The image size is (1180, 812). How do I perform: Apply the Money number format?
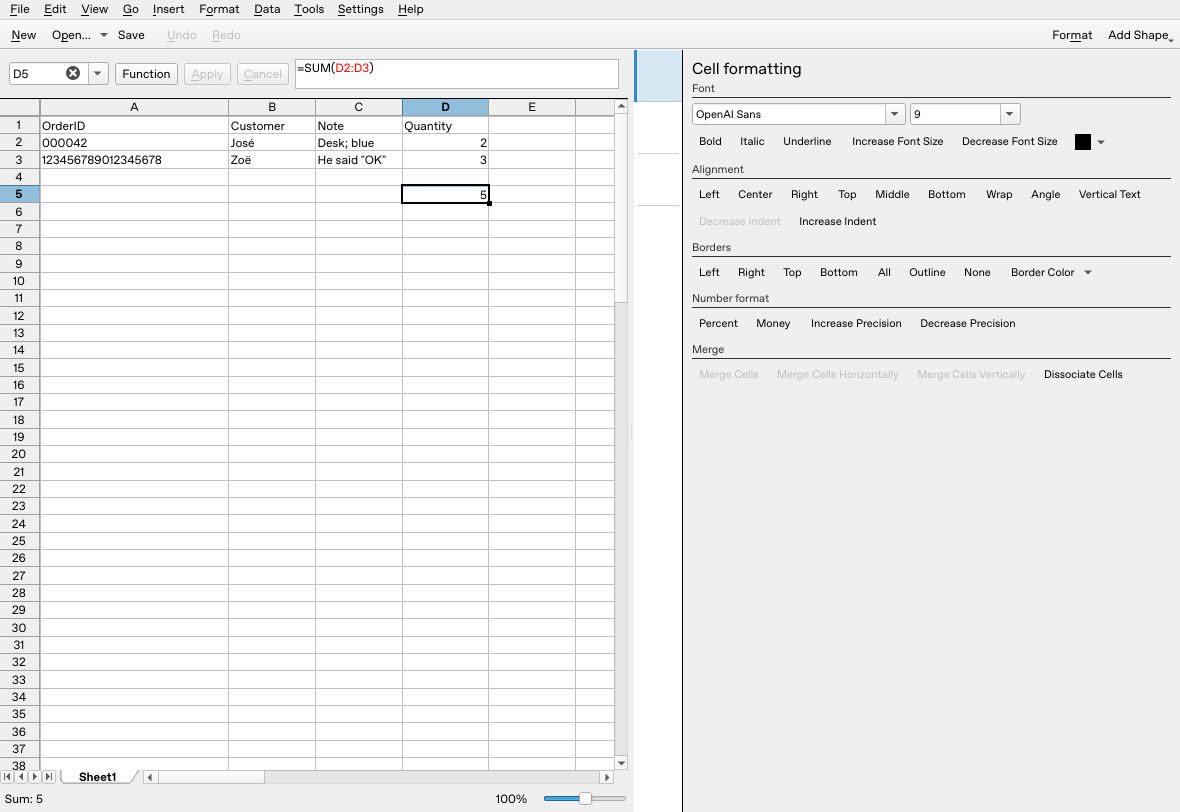pos(773,324)
